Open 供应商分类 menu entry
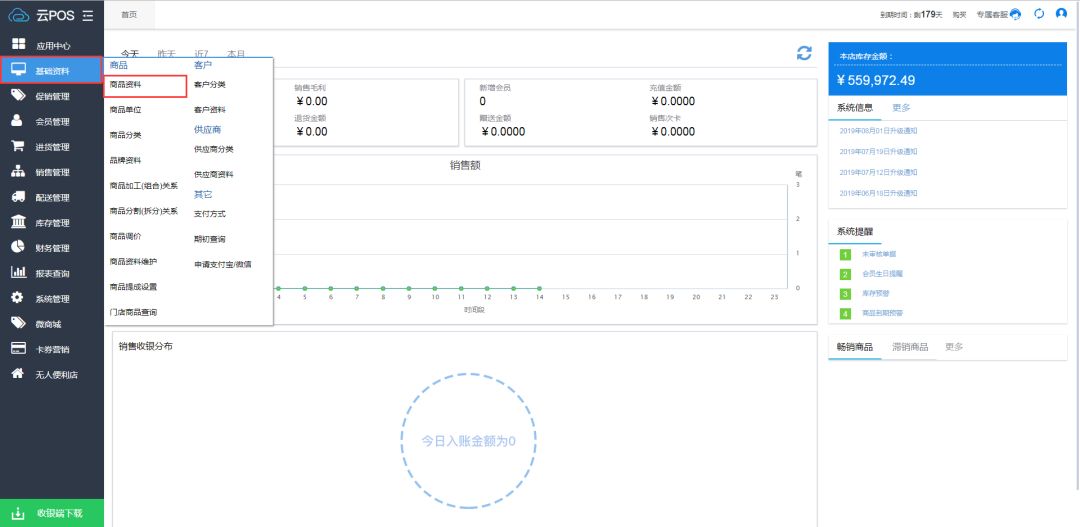The image size is (1080, 527). 214,149
